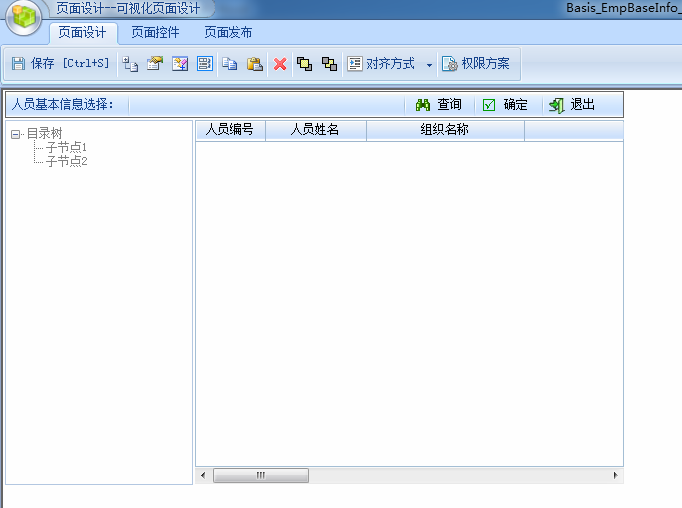Switch to the 页面控件 tab

coord(155,32)
